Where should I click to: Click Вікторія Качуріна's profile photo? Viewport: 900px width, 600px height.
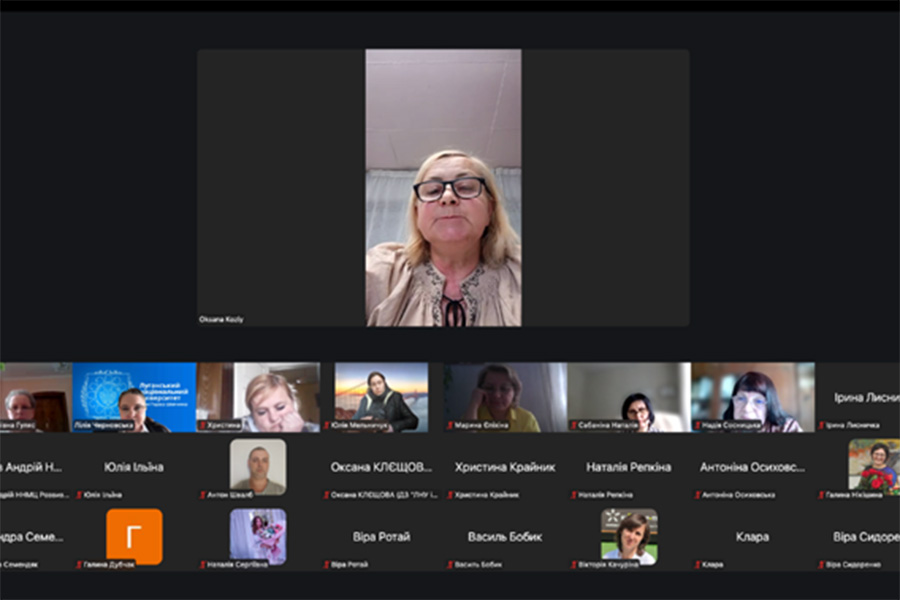tap(630, 537)
